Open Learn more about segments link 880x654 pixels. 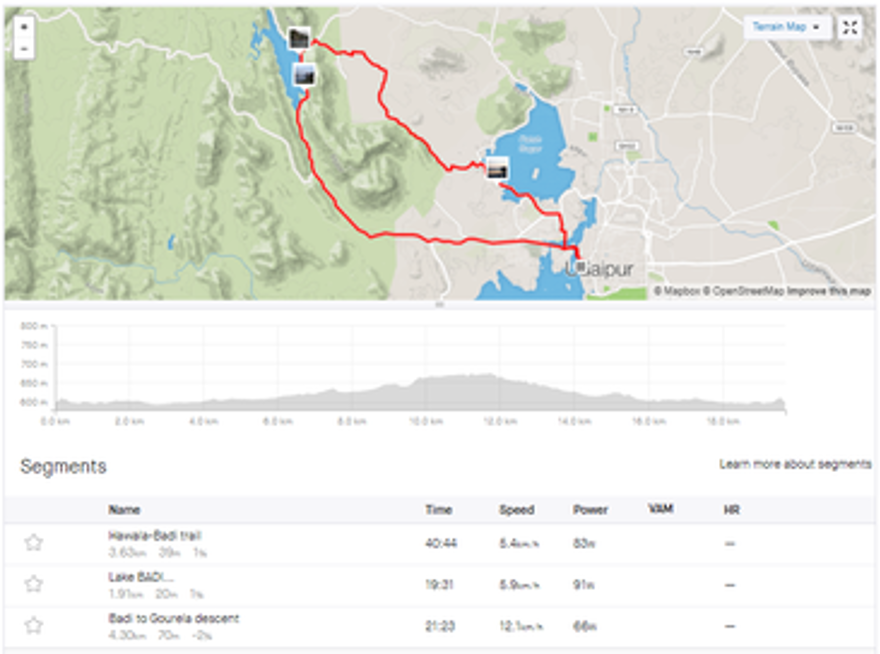click(794, 465)
